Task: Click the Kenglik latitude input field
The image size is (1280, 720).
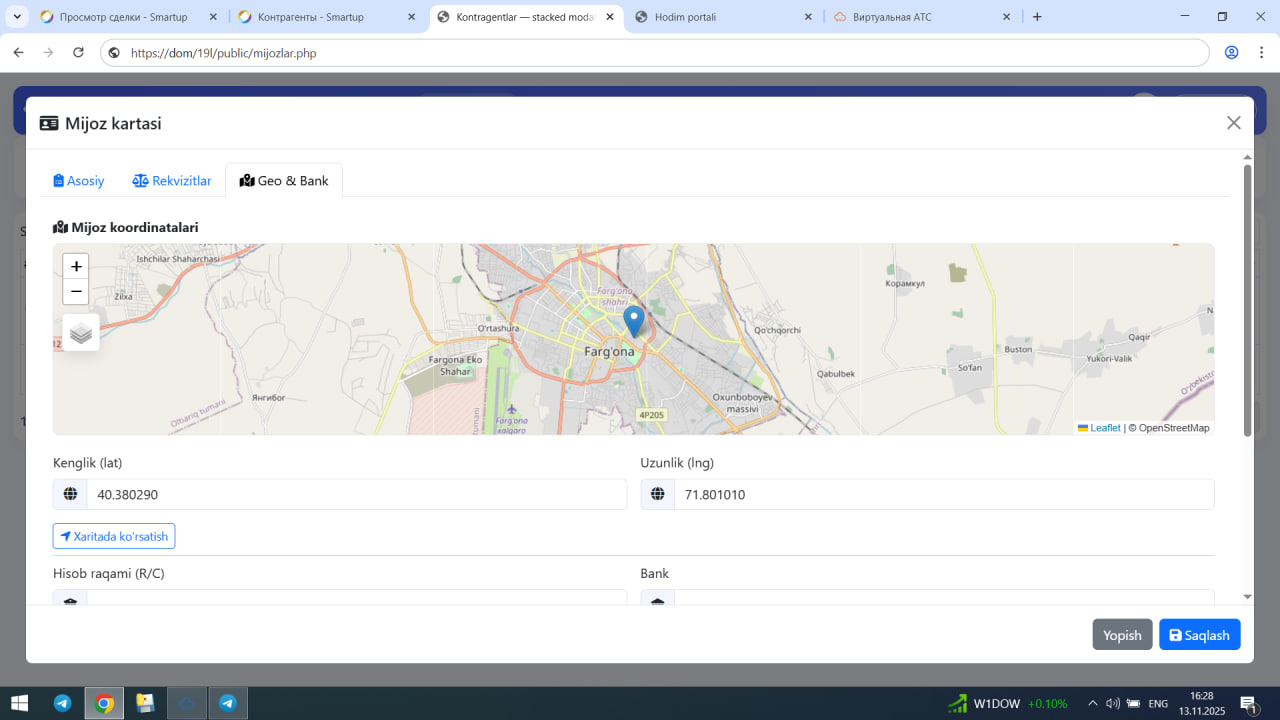Action: [x=356, y=494]
